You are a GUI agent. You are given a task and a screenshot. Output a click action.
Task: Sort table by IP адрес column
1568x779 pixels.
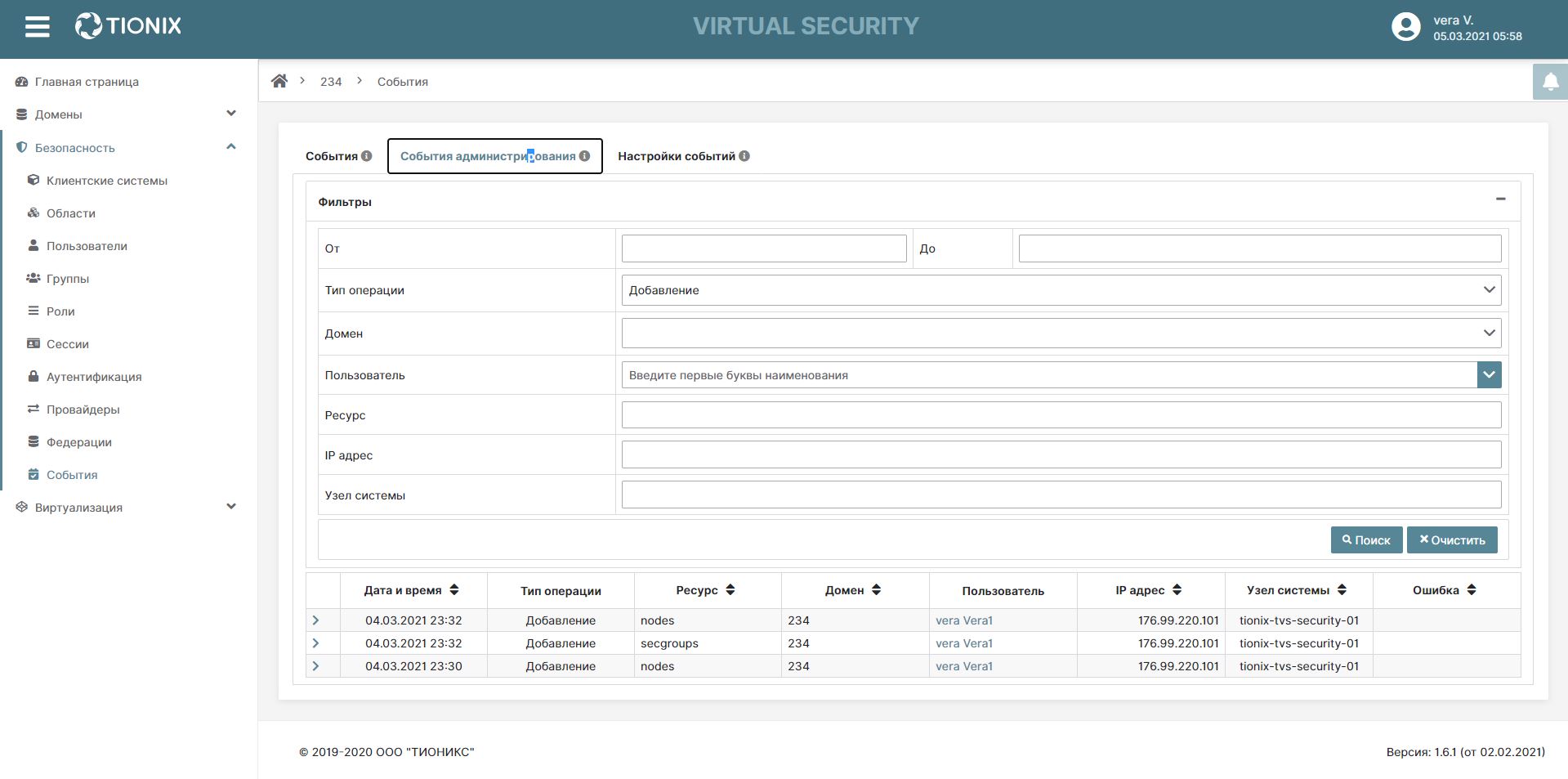1177,590
